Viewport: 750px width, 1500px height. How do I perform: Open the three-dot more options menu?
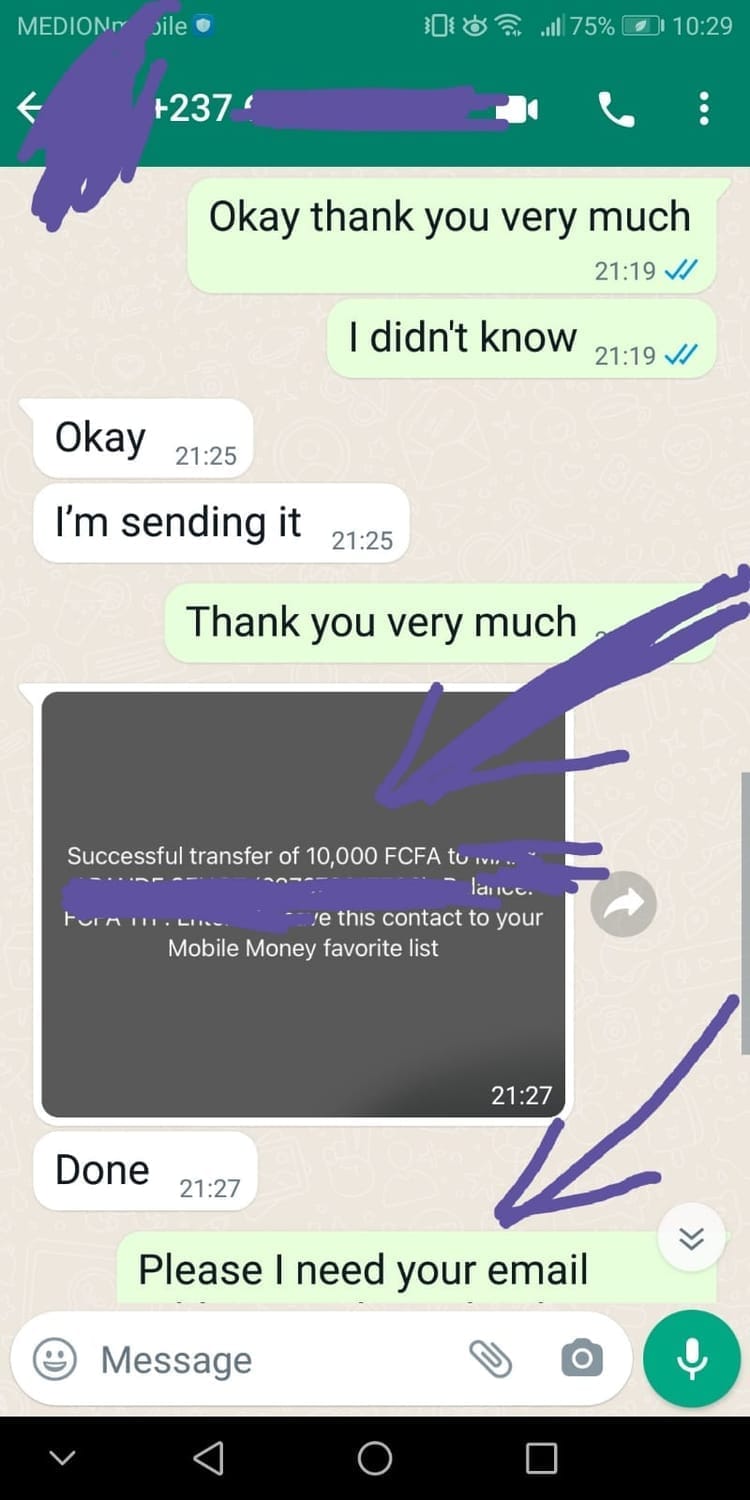coord(704,108)
